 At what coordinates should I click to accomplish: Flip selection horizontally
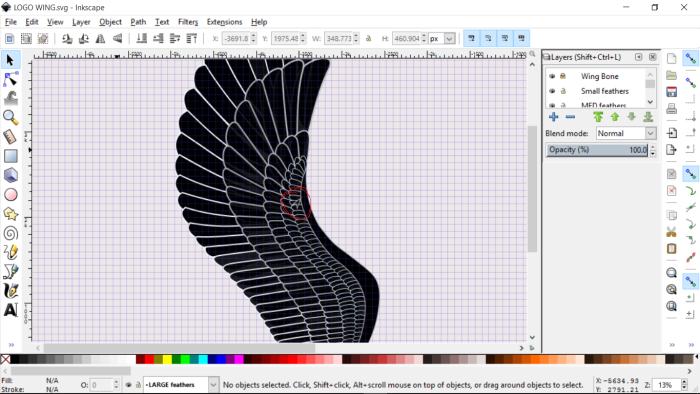[100, 39]
